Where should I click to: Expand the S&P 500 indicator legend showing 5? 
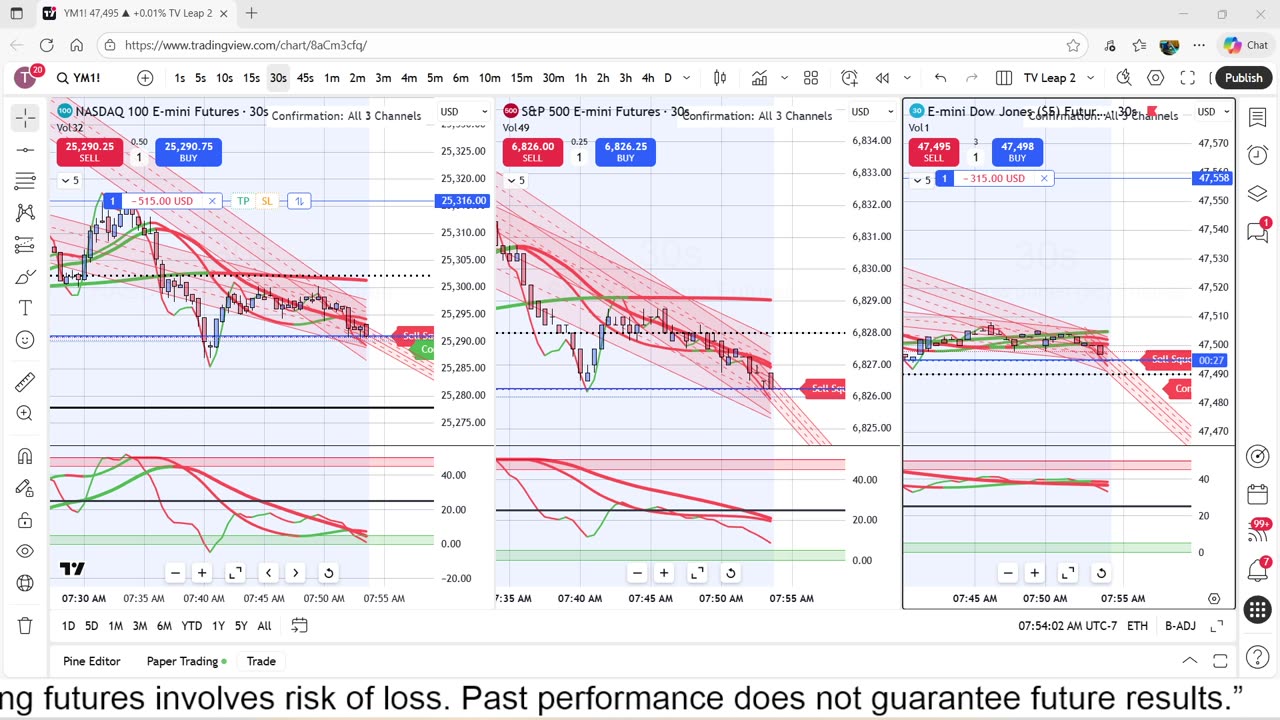515,180
